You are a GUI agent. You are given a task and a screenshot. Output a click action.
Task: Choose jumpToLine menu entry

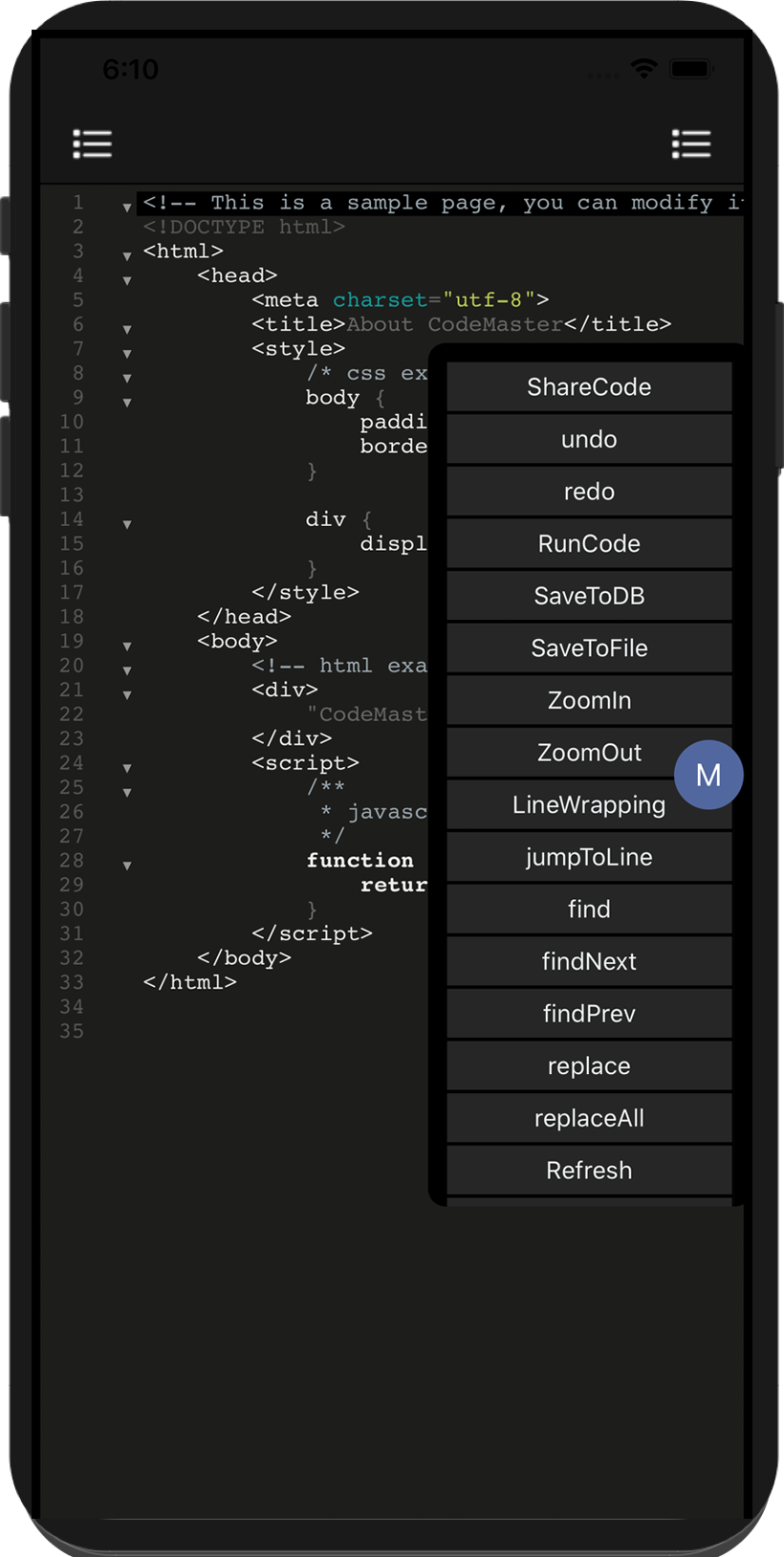(x=589, y=857)
